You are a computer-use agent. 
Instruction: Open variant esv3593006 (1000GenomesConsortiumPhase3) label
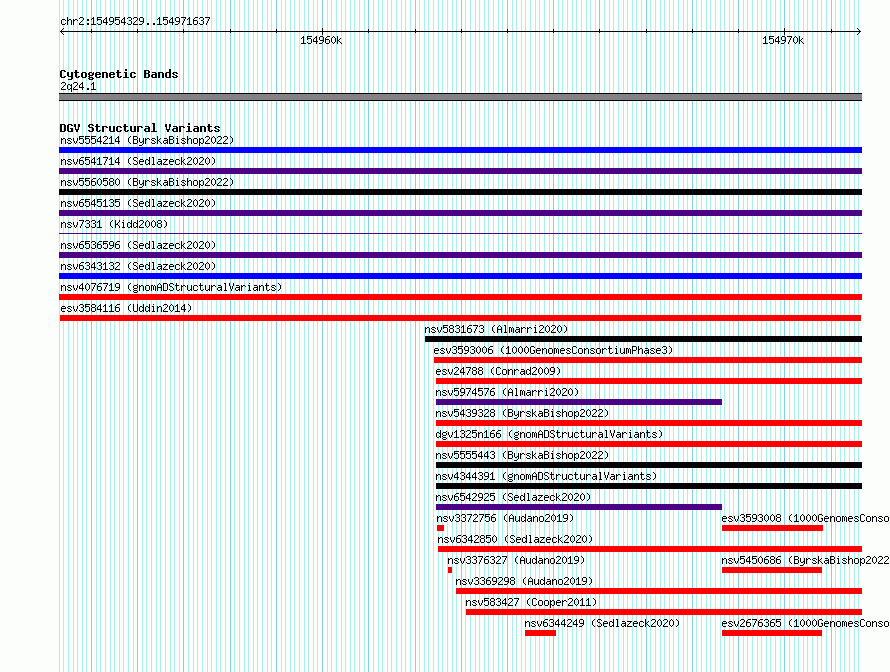553,350
